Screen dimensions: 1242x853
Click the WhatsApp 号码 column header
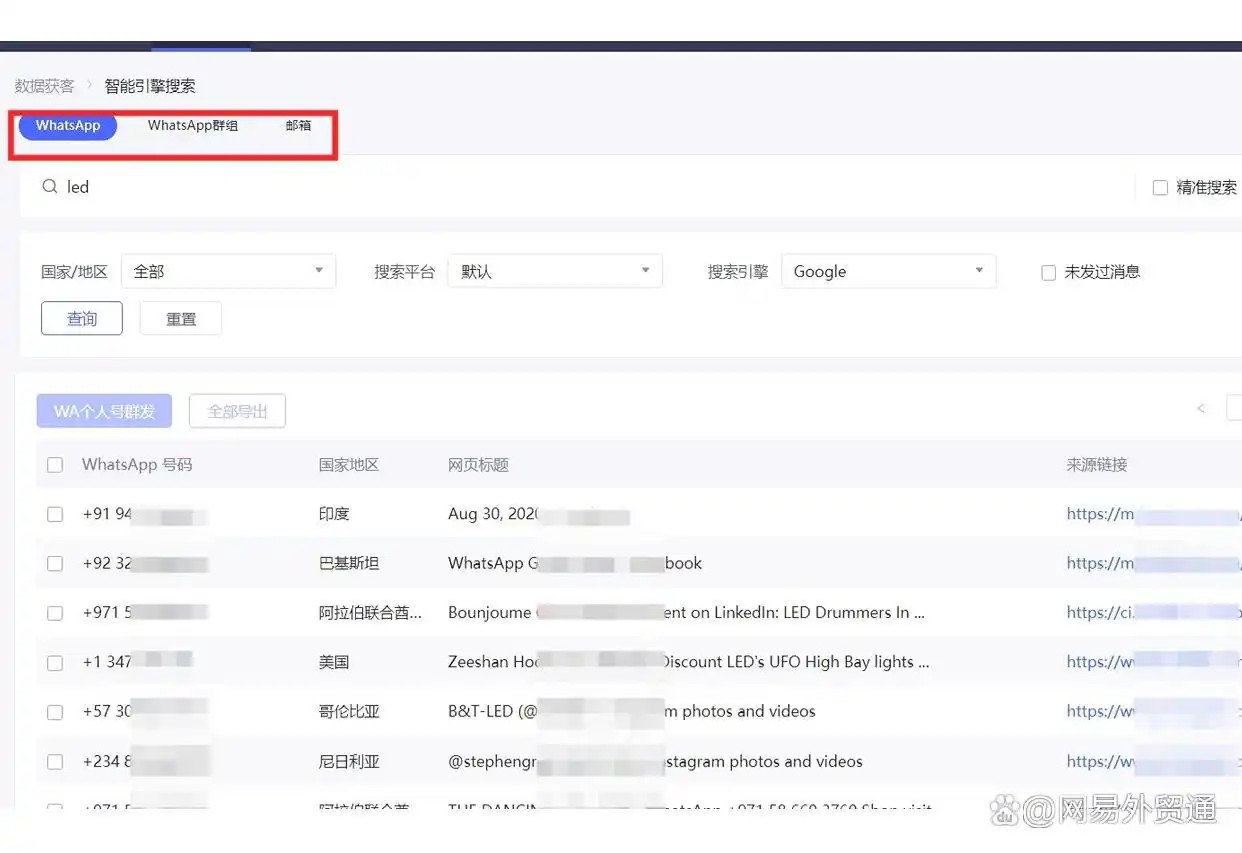(137, 464)
